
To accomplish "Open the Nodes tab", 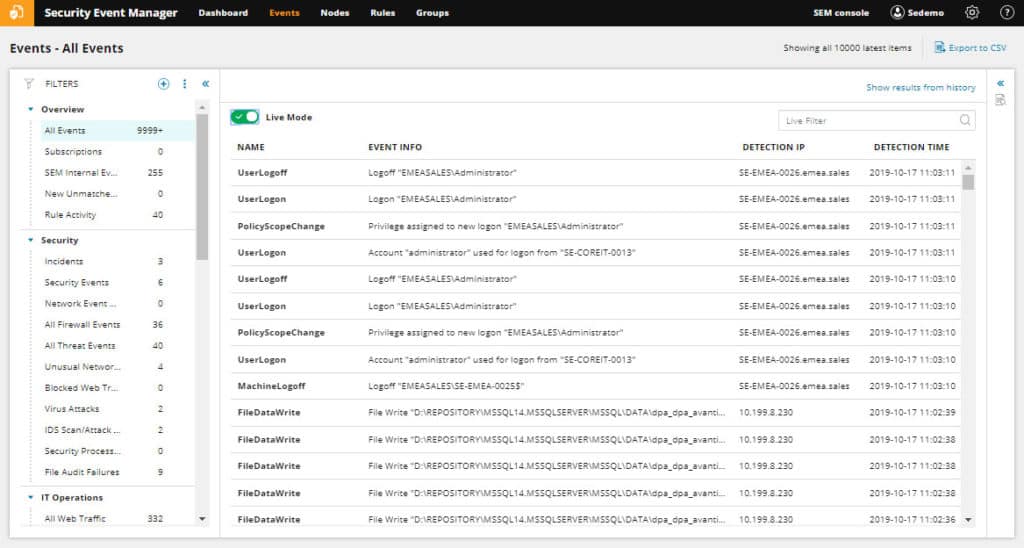I will (x=334, y=12).
